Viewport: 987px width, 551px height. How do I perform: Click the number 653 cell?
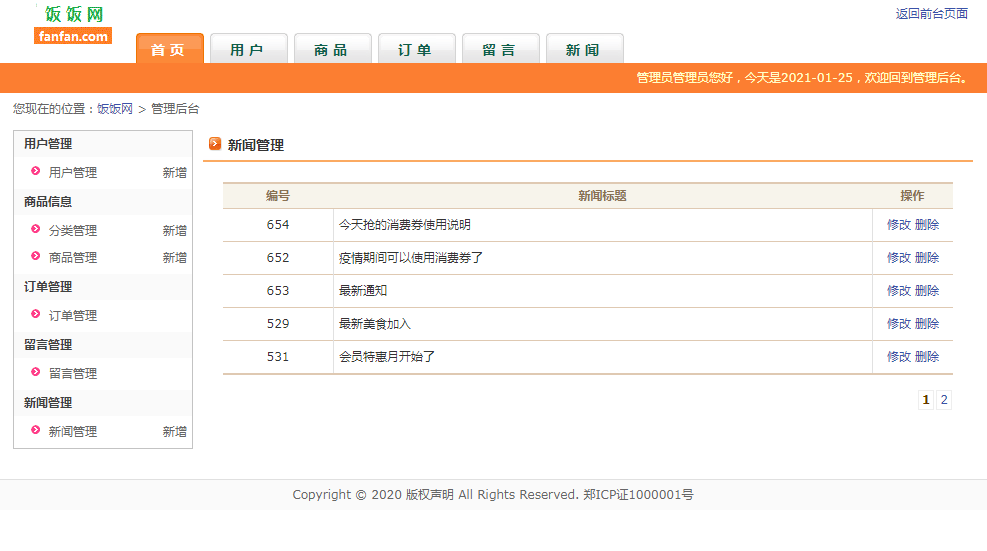[278, 290]
